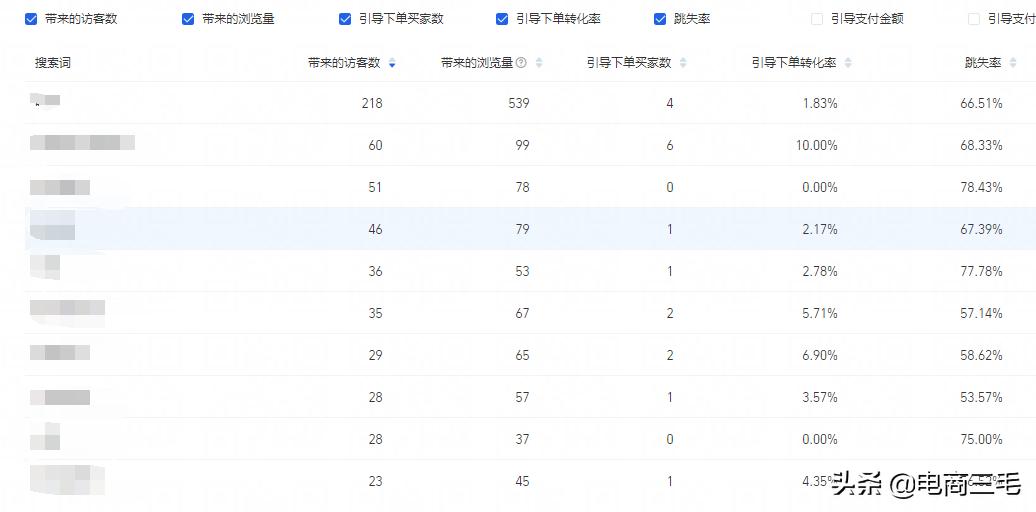
Task: Click bounce rate 78.43% cell
Action: click(x=981, y=188)
